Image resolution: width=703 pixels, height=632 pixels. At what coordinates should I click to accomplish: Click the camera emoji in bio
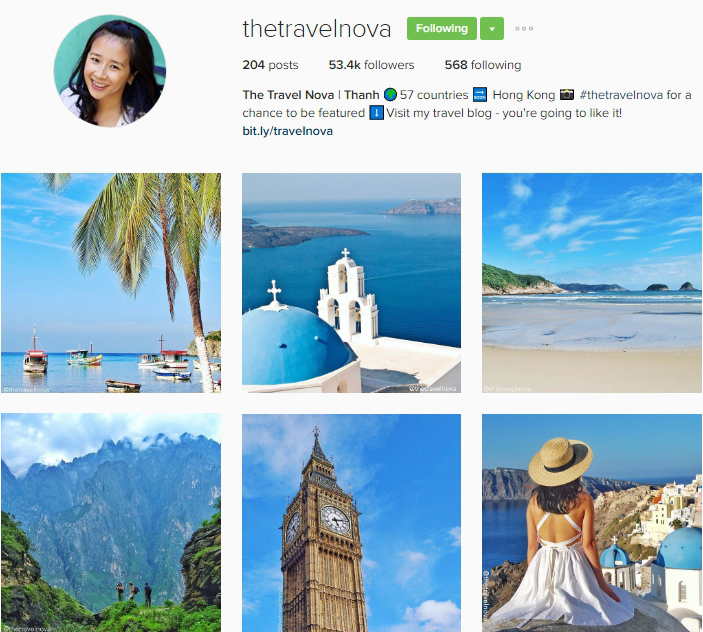click(x=567, y=95)
